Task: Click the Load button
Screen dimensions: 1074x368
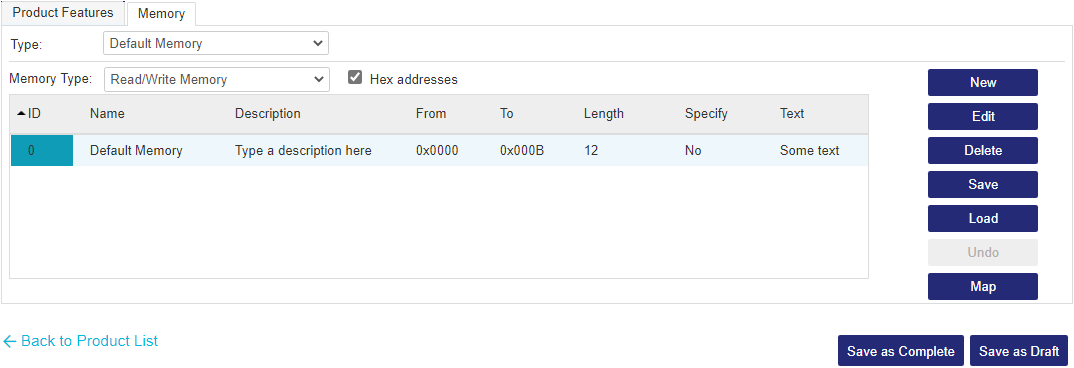Action: pos(983,219)
